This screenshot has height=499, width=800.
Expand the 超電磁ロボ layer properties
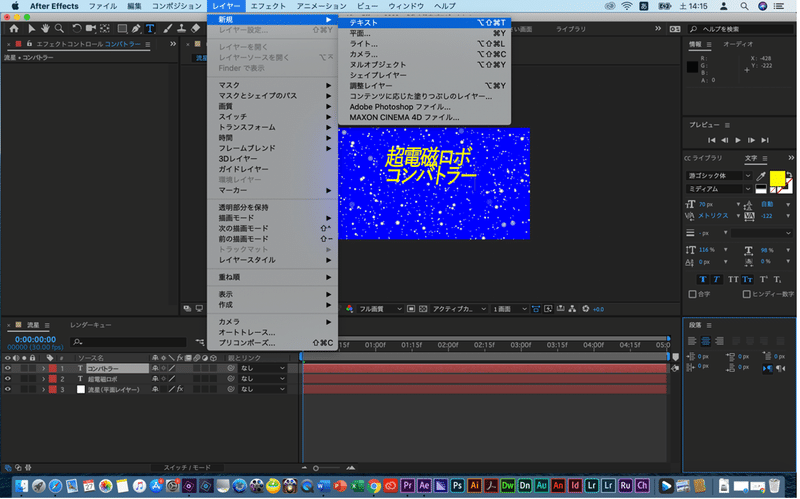click(x=43, y=379)
